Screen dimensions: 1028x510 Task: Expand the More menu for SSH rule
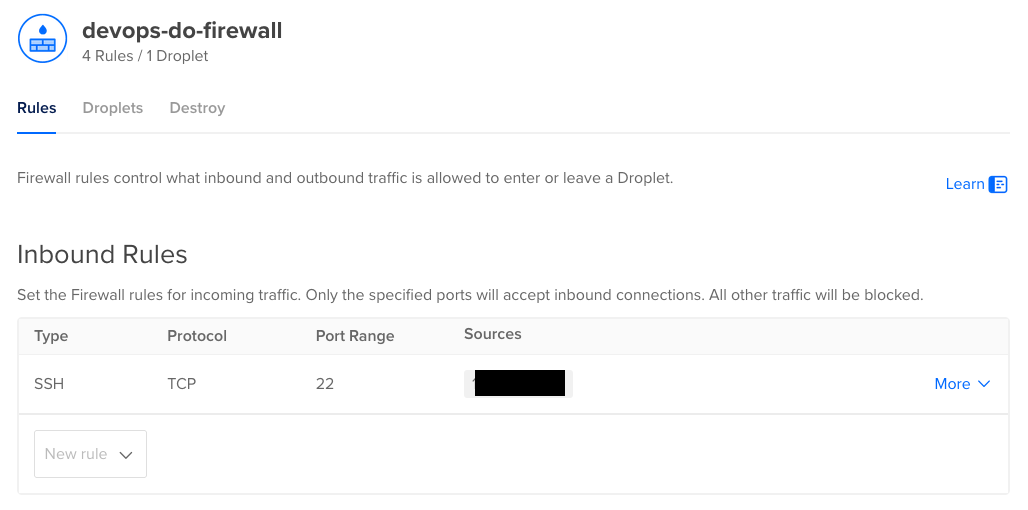pos(962,383)
